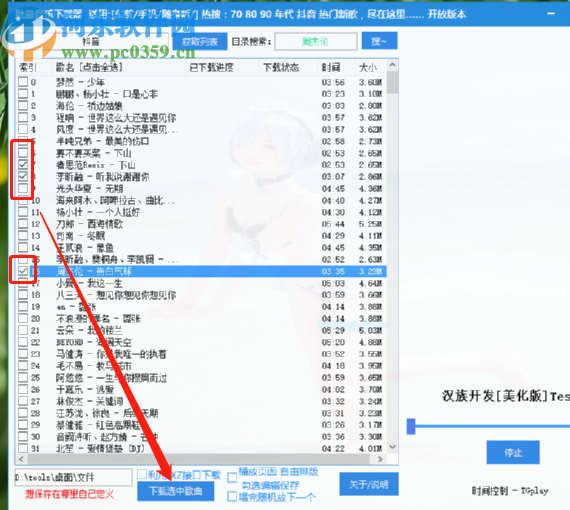Click the 停止 button
This screenshot has width=570, height=510.
(513, 452)
